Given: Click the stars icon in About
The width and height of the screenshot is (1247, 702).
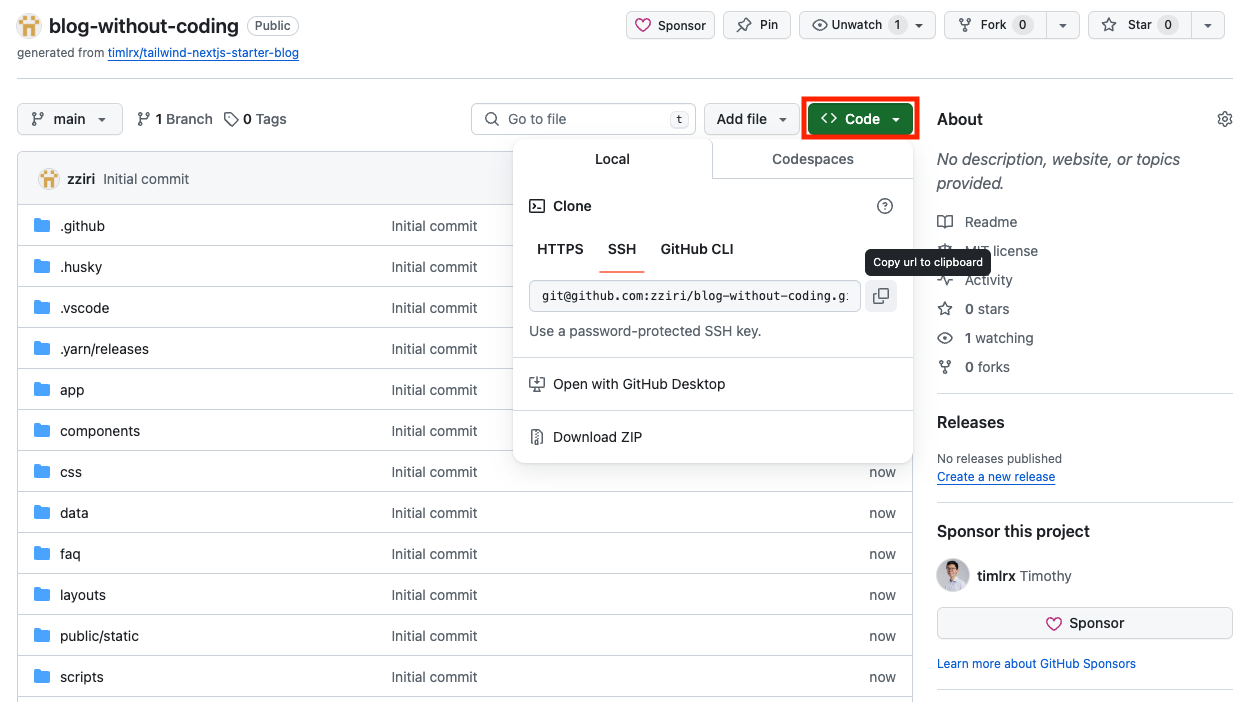Looking at the screenshot, I should pyautogui.click(x=945, y=309).
